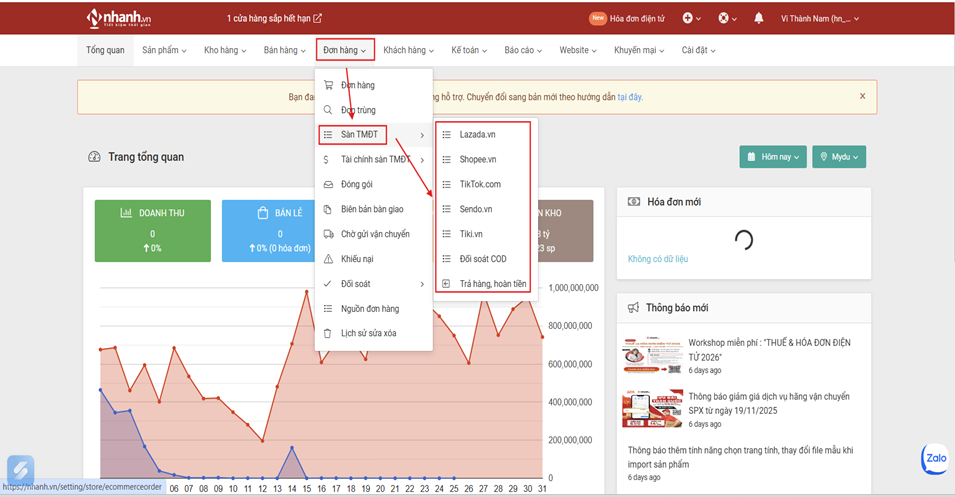Click the list icon beside Nguồn đơn hàng
This screenshot has width=955, height=497.
coord(328,309)
